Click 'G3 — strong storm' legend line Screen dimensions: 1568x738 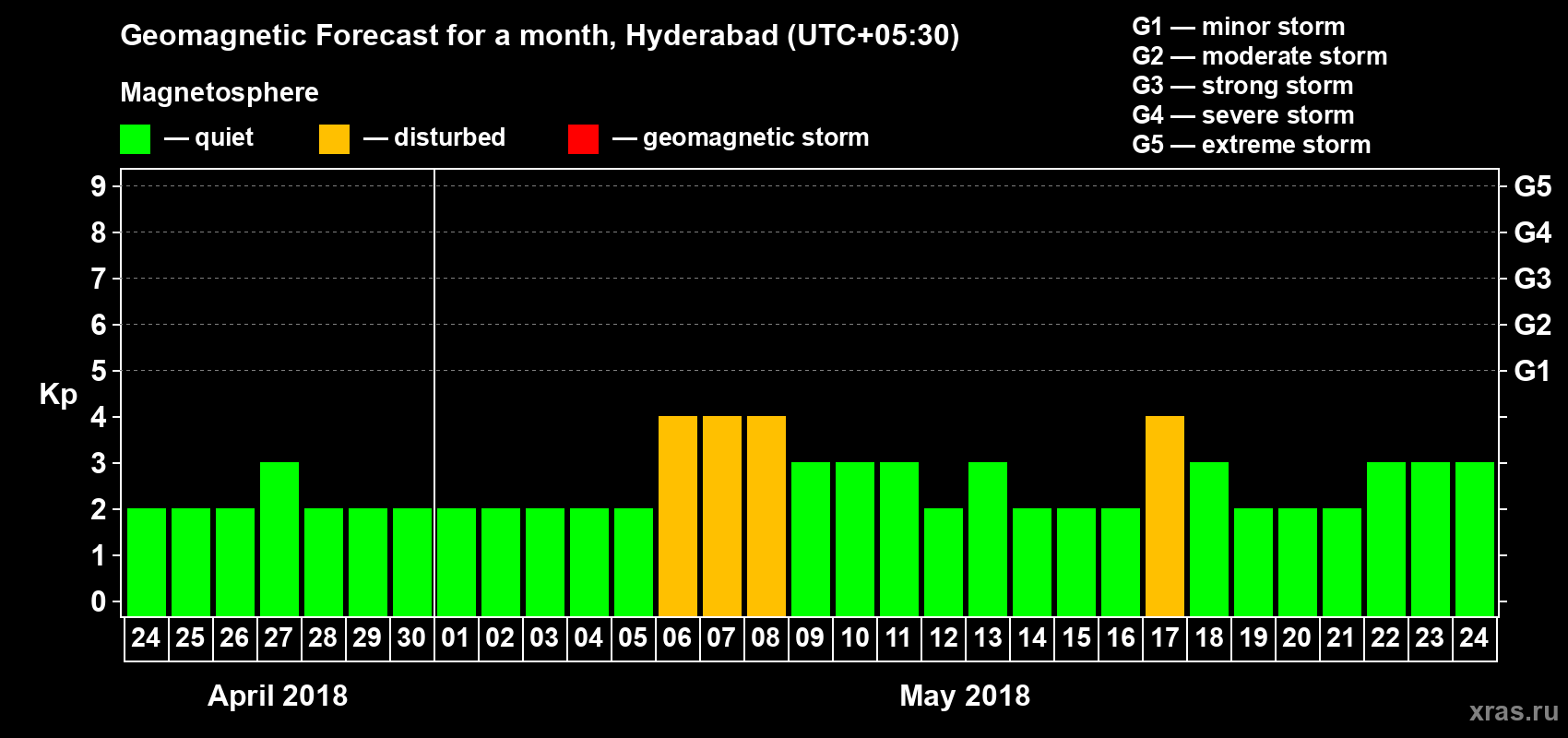click(x=1242, y=86)
